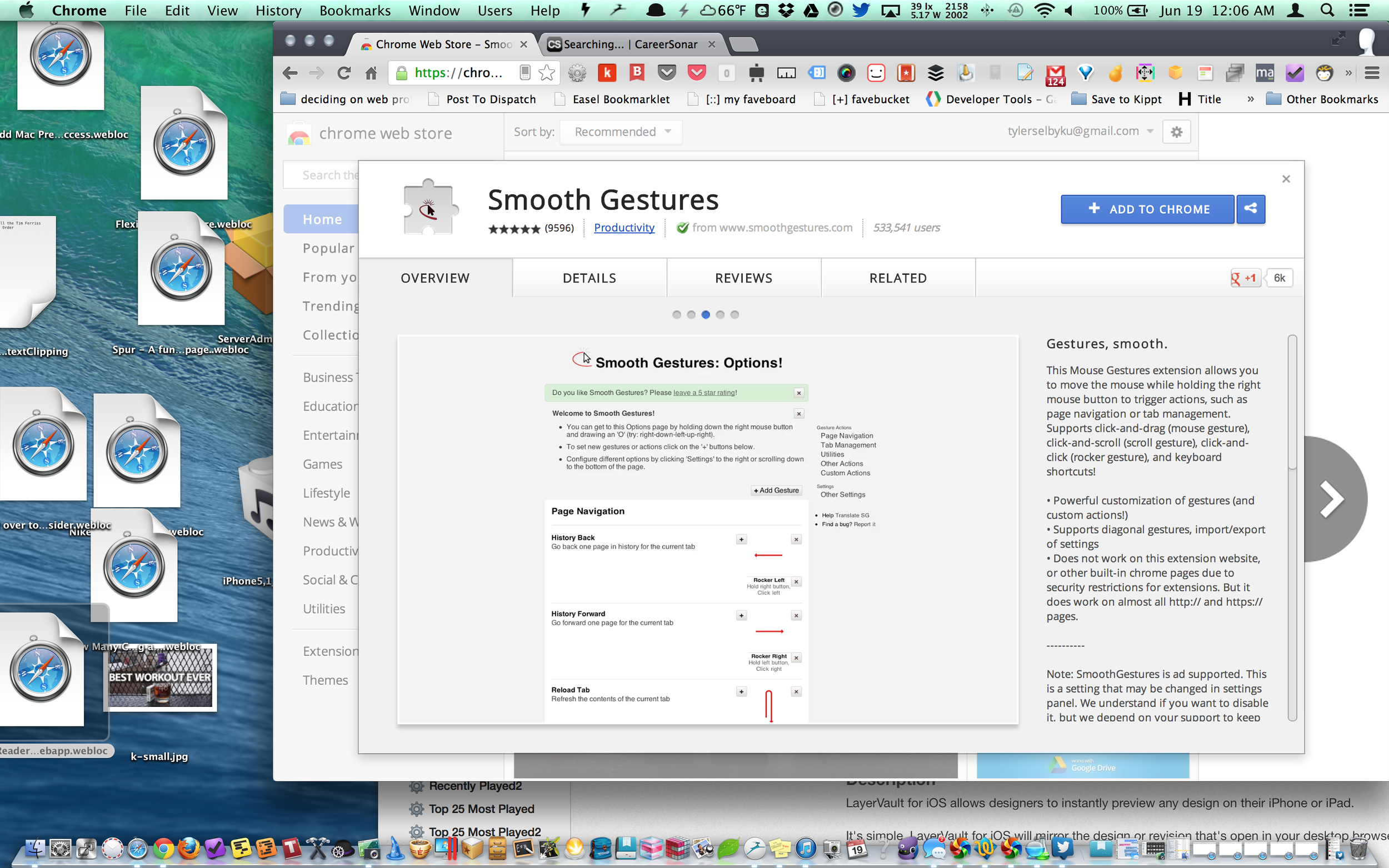Open the Productivity category link

[x=624, y=228]
